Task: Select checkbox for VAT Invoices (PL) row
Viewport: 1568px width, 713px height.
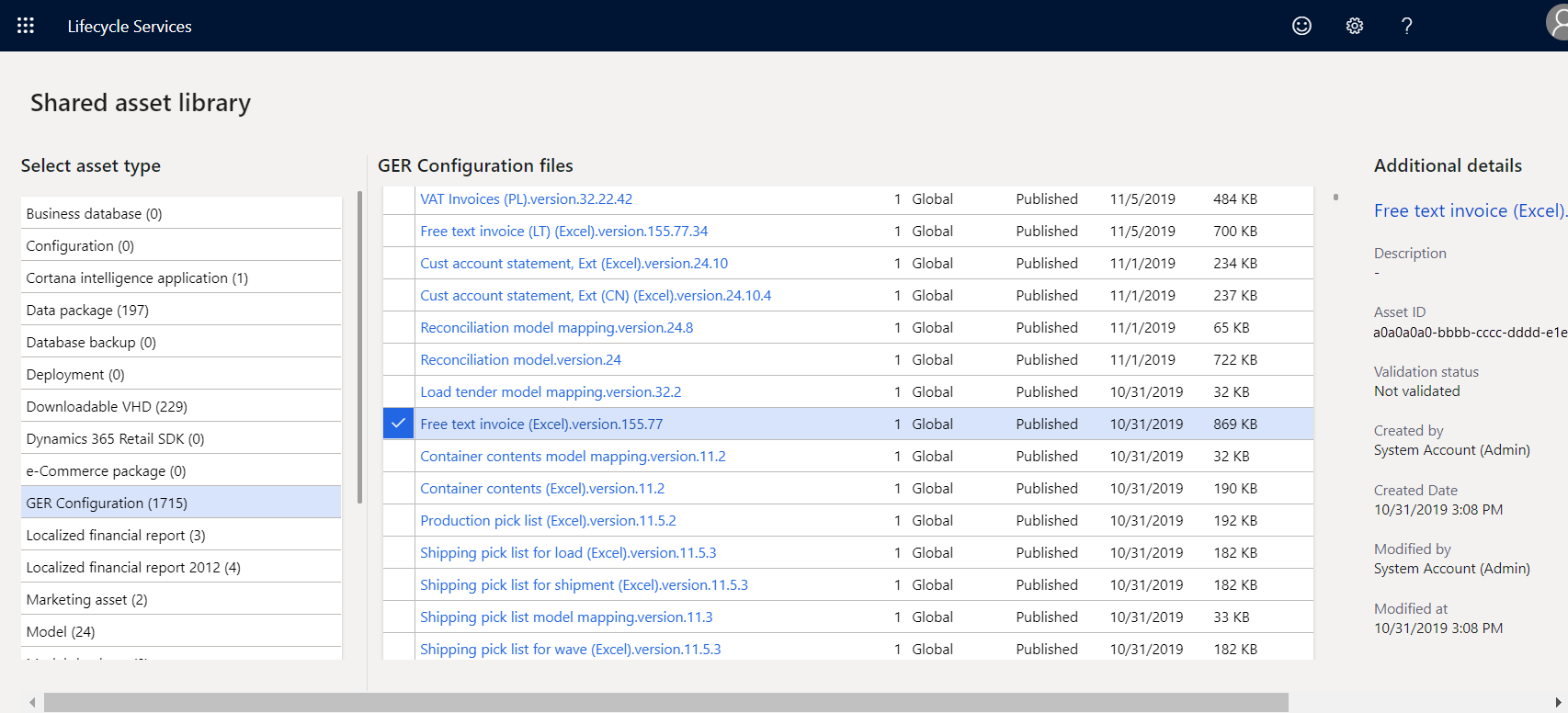Action: coord(398,198)
